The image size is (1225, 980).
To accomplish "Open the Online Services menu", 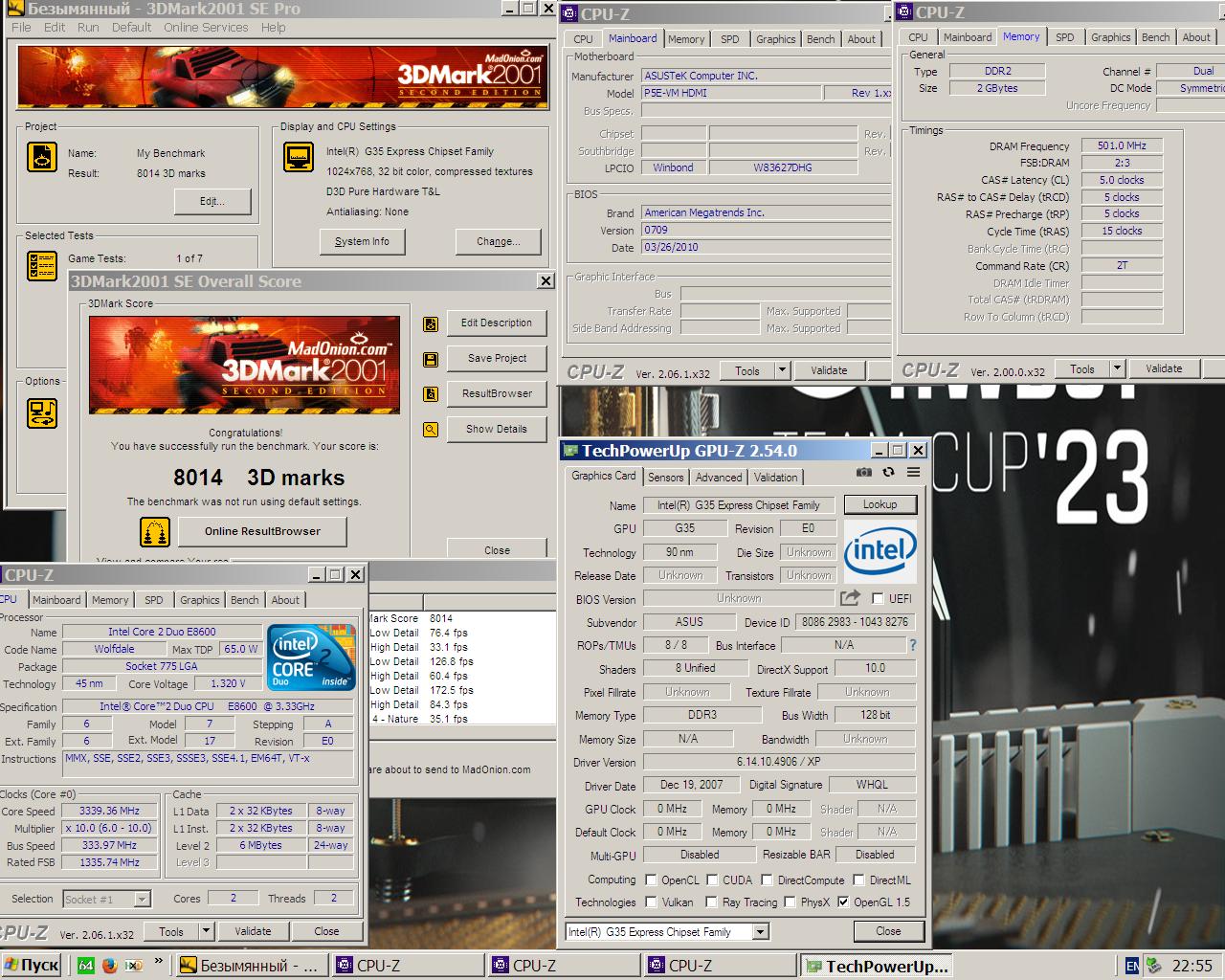I will pos(206,27).
